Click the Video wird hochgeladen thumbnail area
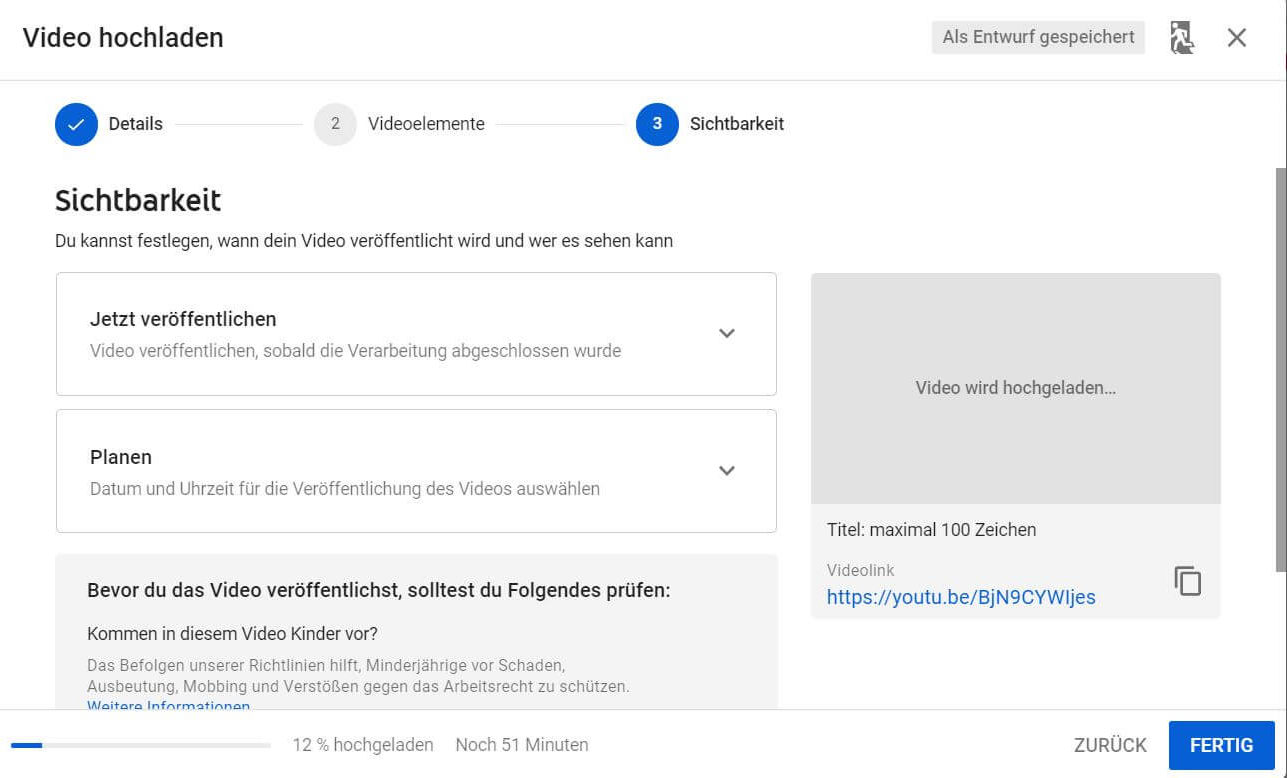 click(x=1015, y=388)
